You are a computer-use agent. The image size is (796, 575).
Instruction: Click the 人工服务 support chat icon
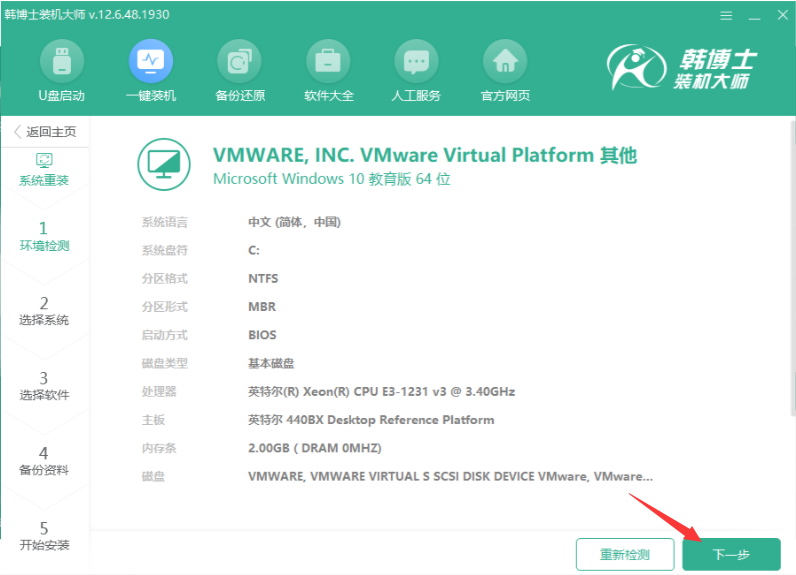[416, 63]
